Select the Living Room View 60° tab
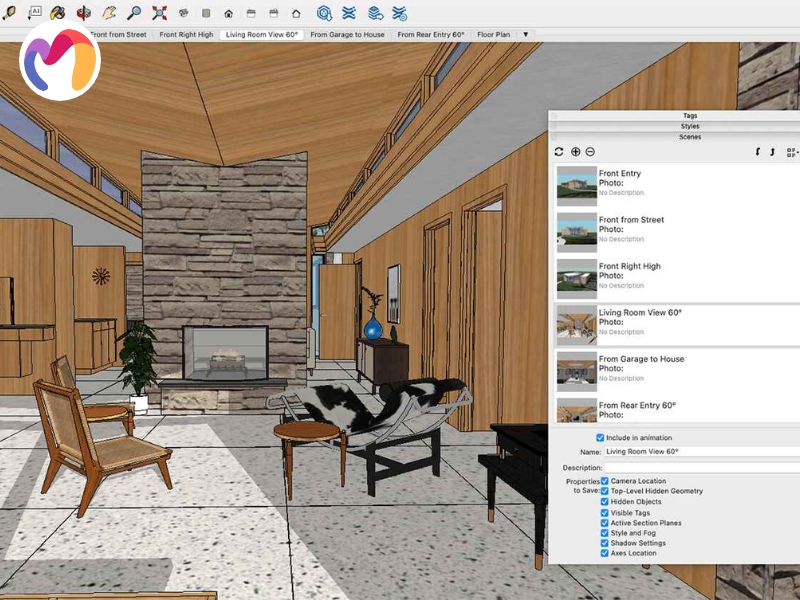Image resolution: width=800 pixels, height=600 pixels. pyautogui.click(x=262, y=35)
